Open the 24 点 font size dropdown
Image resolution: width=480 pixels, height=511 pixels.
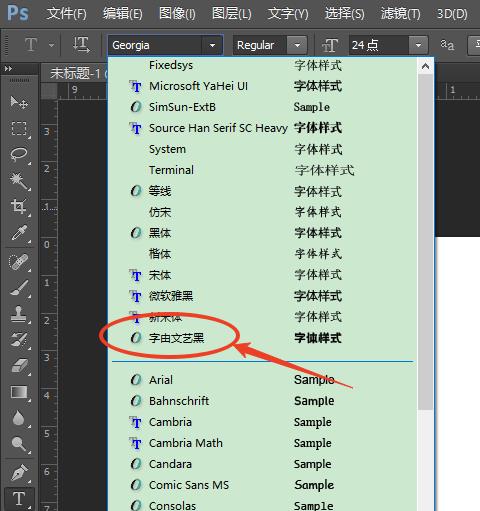[x=418, y=45]
